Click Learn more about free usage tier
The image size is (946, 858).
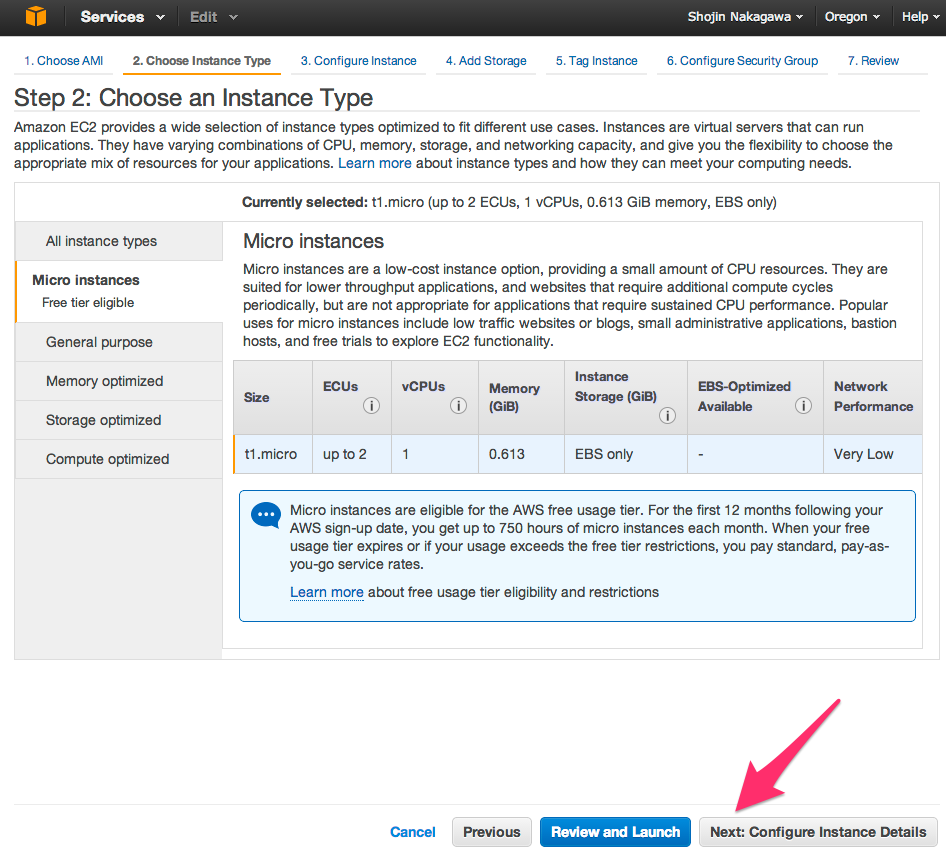pyautogui.click(x=326, y=593)
